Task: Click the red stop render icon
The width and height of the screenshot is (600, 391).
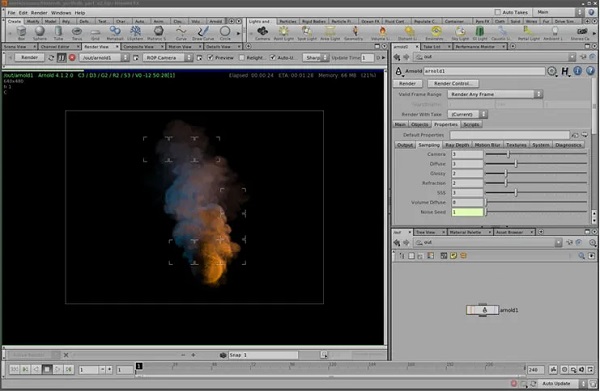Action: (72, 57)
